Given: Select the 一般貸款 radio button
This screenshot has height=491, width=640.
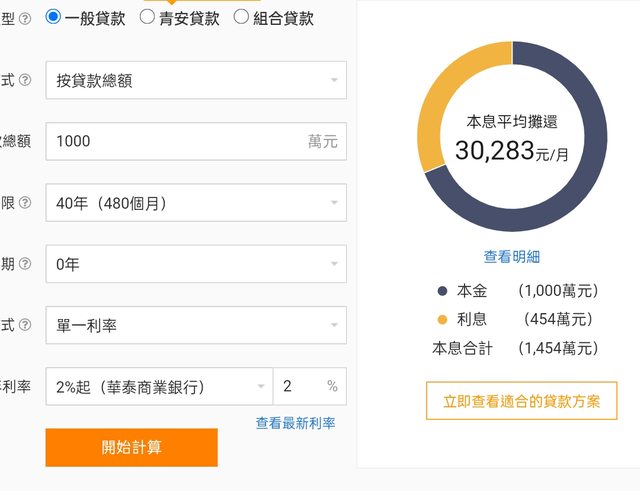Looking at the screenshot, I should click(x=54, y=17).
